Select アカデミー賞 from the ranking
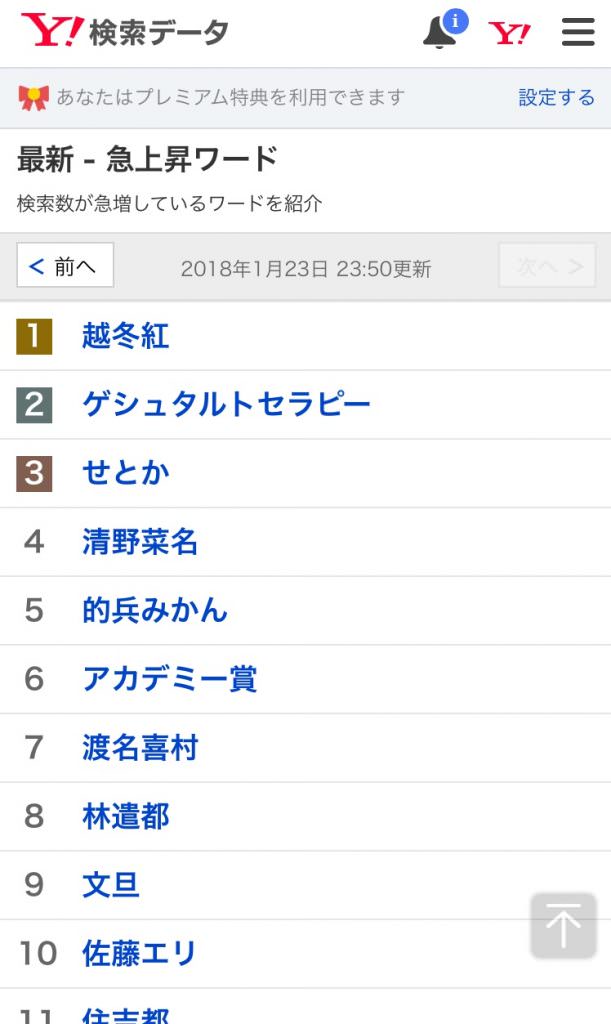The image size is (611, 1024). pos(170,679)
